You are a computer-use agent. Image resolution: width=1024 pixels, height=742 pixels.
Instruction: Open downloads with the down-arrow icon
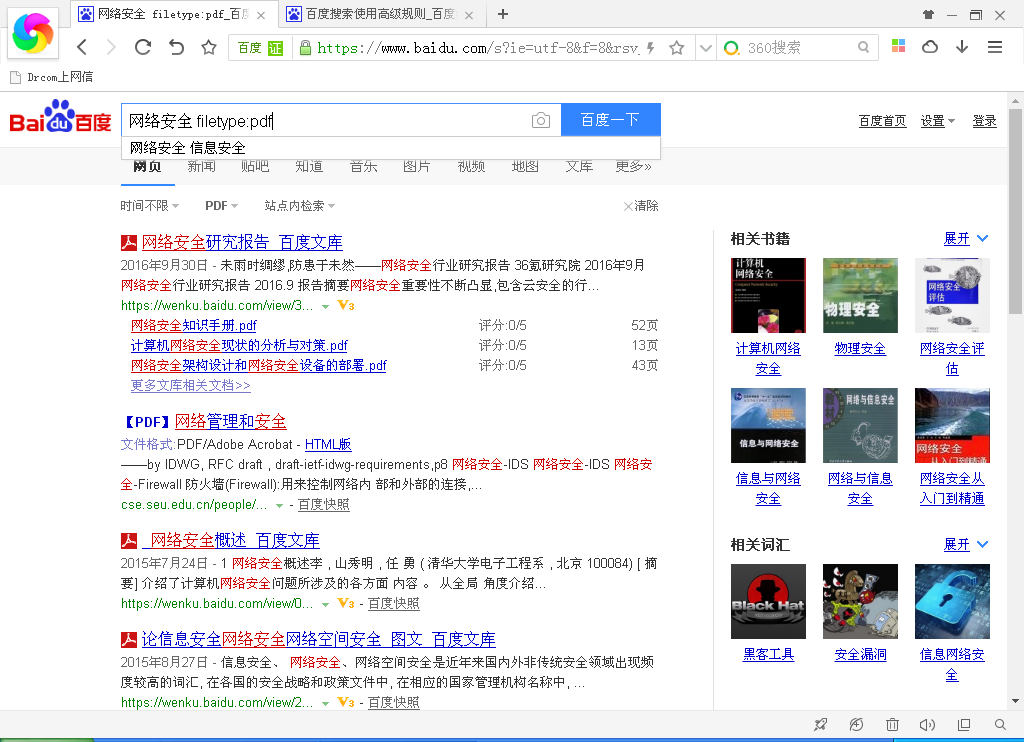pos(962,46)
